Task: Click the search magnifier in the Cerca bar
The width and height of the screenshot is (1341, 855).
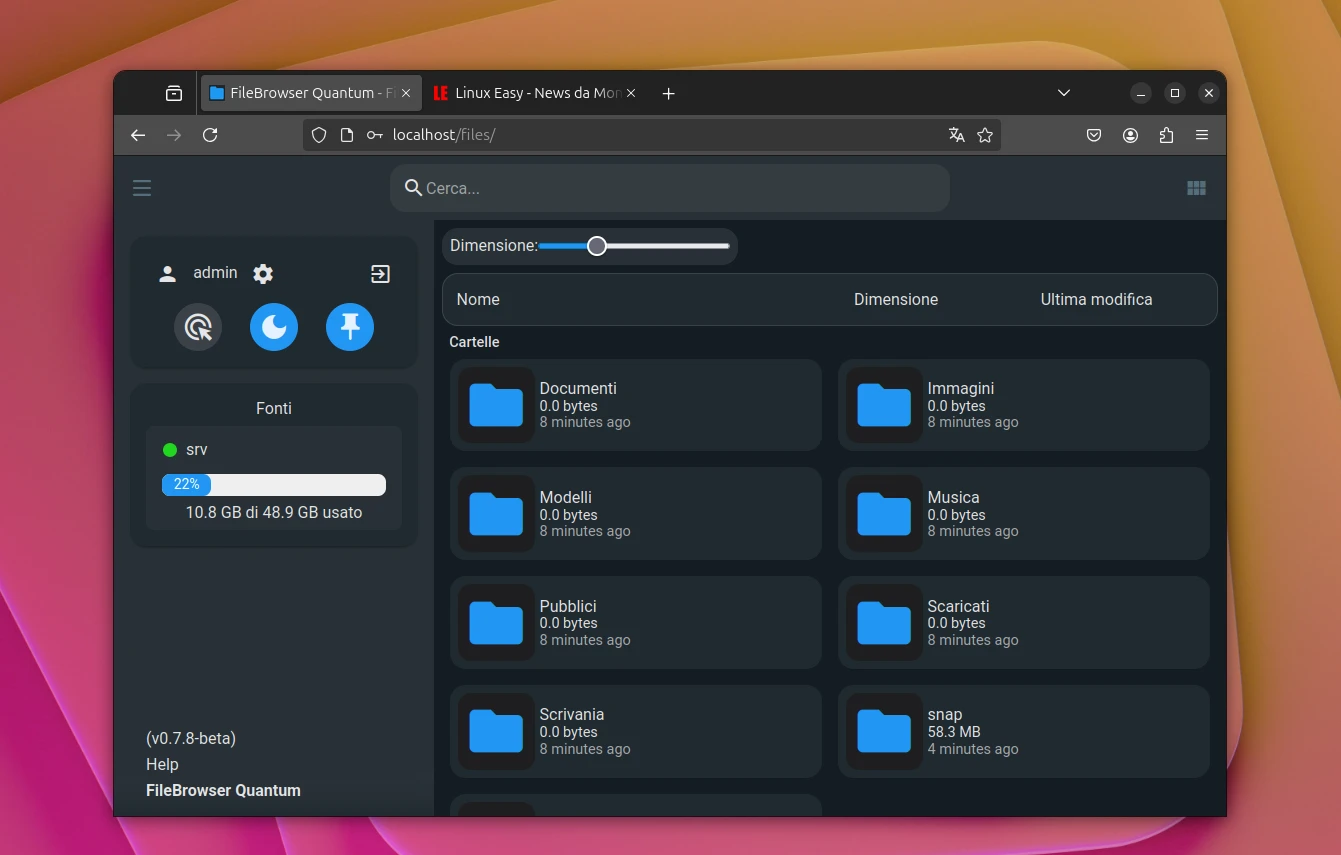Action: (413, 188)
